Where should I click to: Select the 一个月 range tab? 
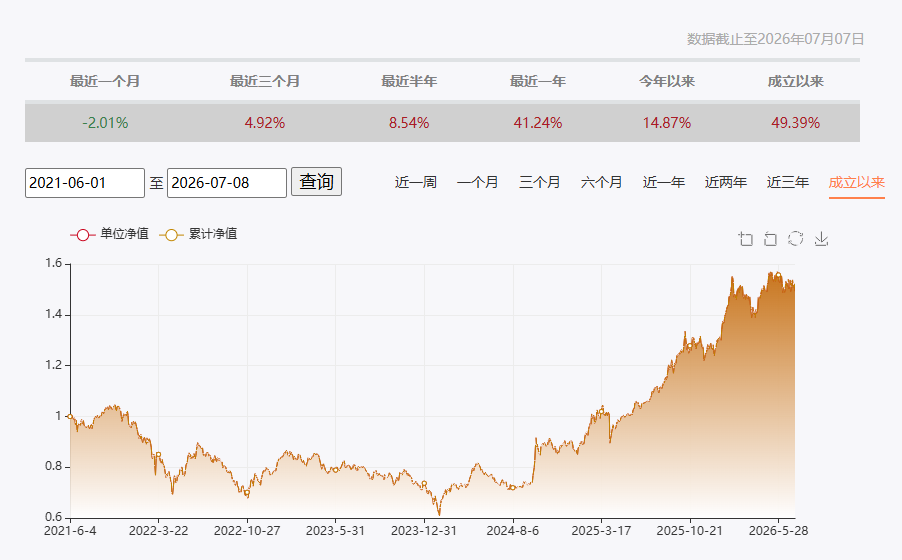coord(477,182)
